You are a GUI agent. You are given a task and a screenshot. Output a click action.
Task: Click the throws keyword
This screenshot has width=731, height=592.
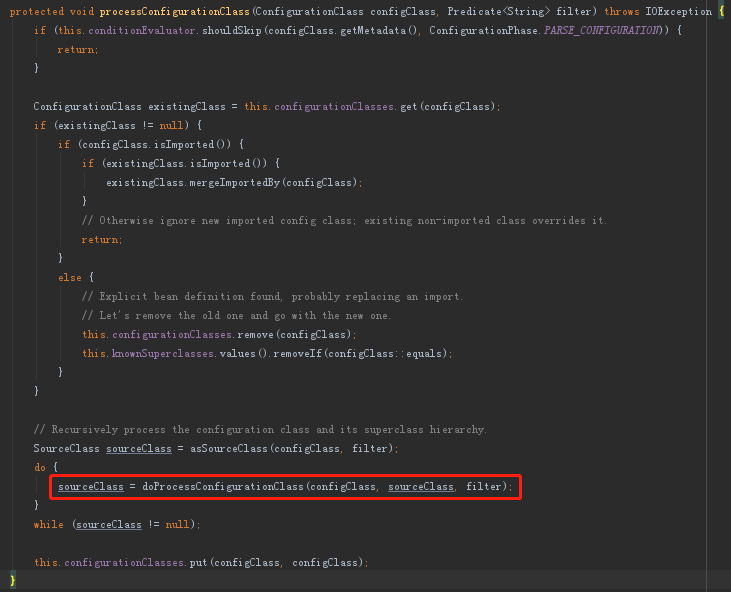pos(621,11)
